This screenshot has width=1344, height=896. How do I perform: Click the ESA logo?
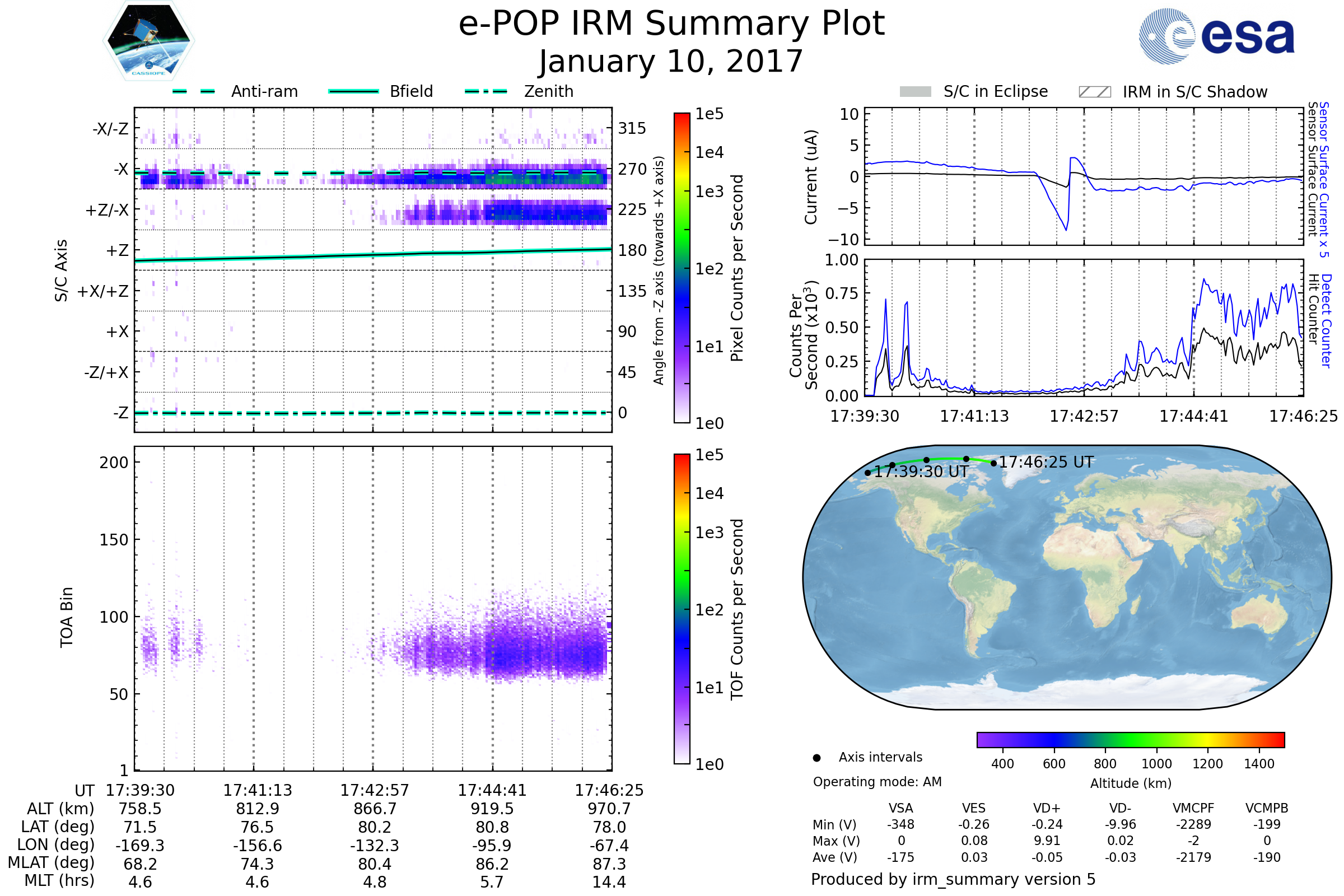[x=1217, y=36]
